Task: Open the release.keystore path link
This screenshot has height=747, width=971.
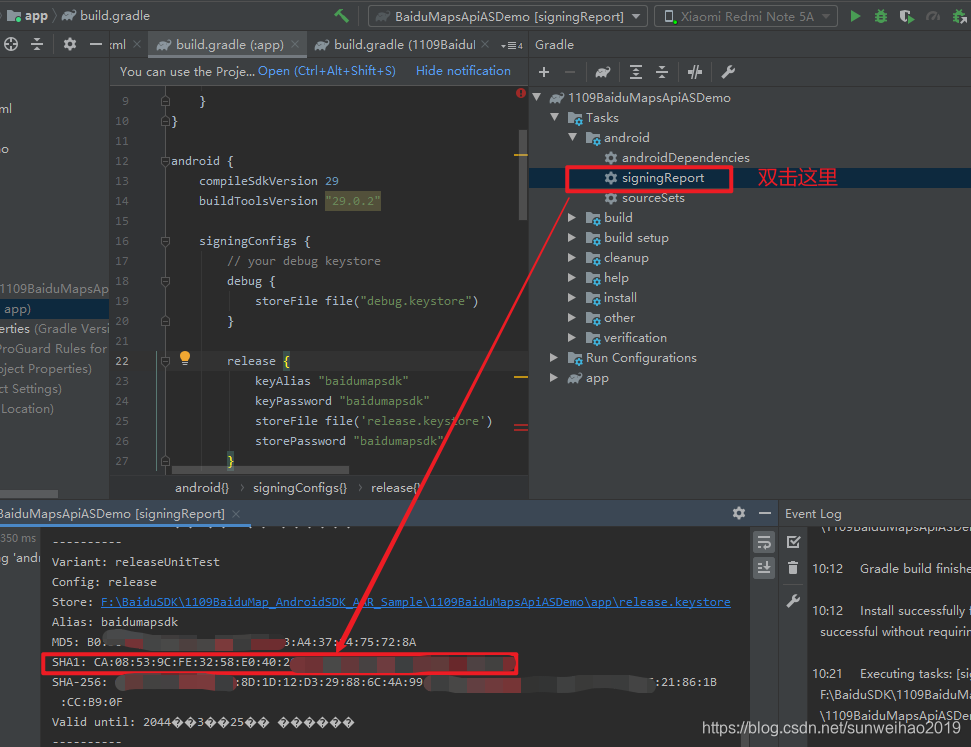Action: 416,602
